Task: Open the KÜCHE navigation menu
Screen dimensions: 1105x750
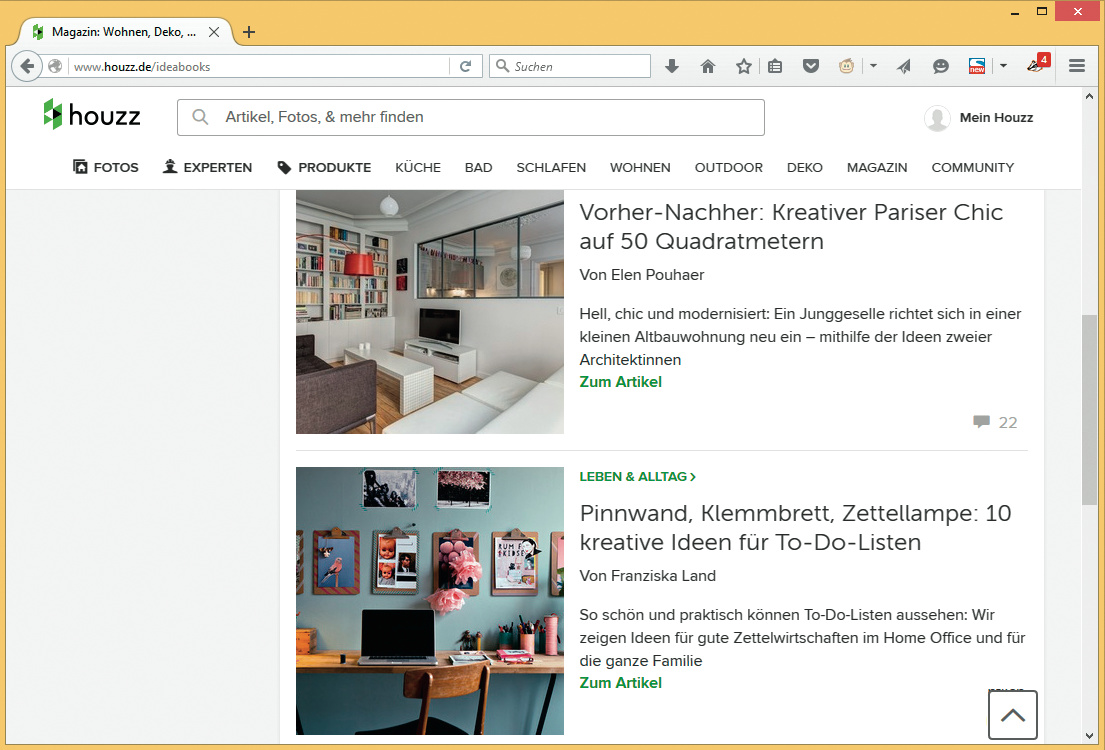Action: pos(418,168)
